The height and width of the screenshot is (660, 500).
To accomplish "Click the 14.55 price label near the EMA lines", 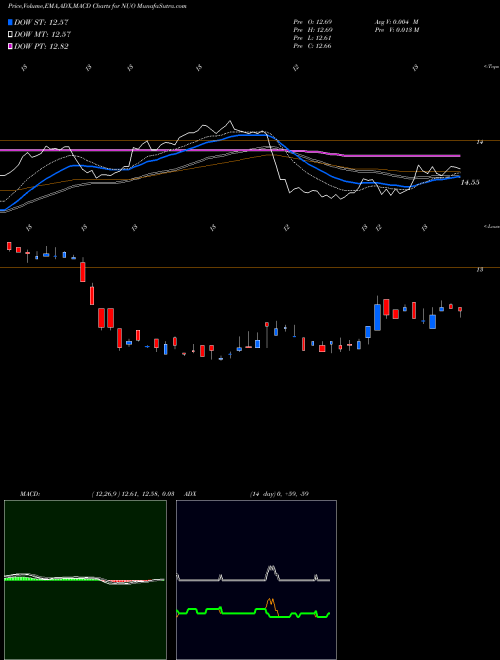I will [470, 183].
